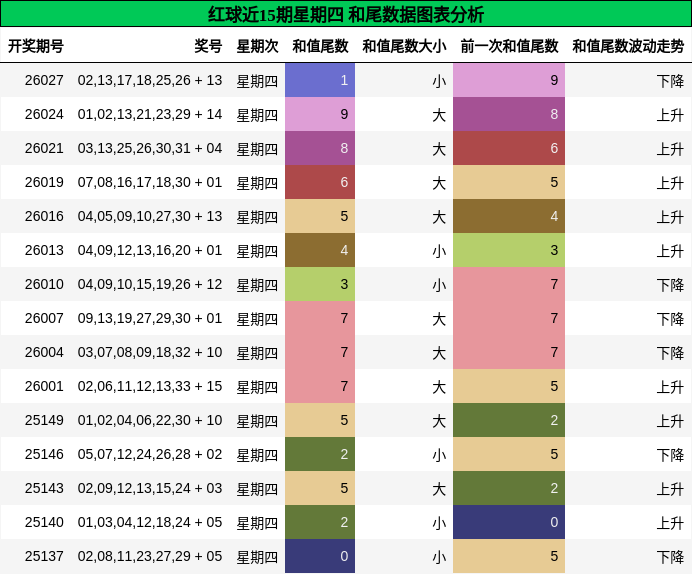Click blue 和值尾数 cell 1 in row 26027
The height and width of the screenshot is (574, 692).
pos(320,80)
